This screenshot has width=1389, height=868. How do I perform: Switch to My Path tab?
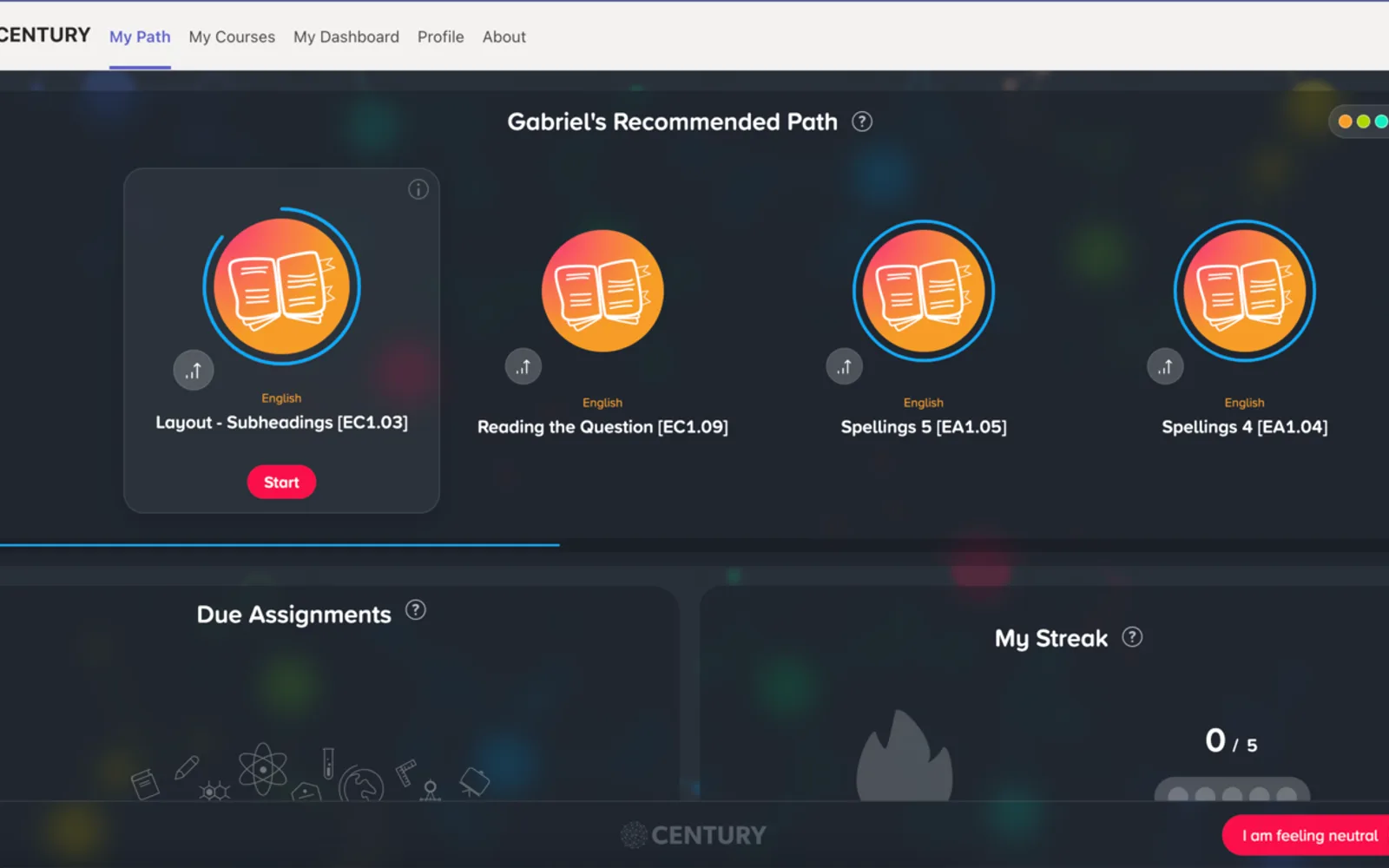coord(140,37)
